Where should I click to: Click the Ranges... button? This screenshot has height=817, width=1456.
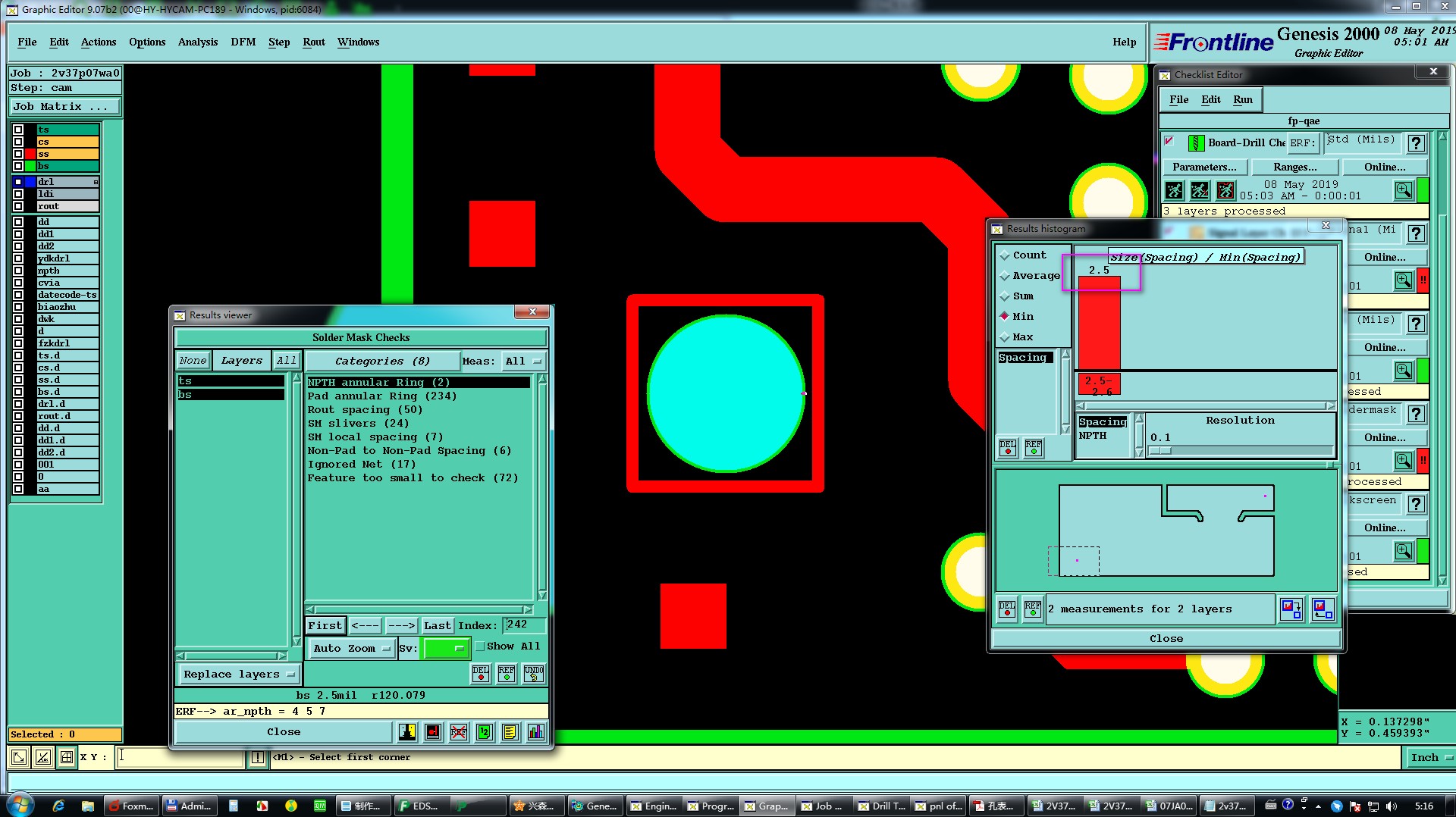click(1294, 167)
